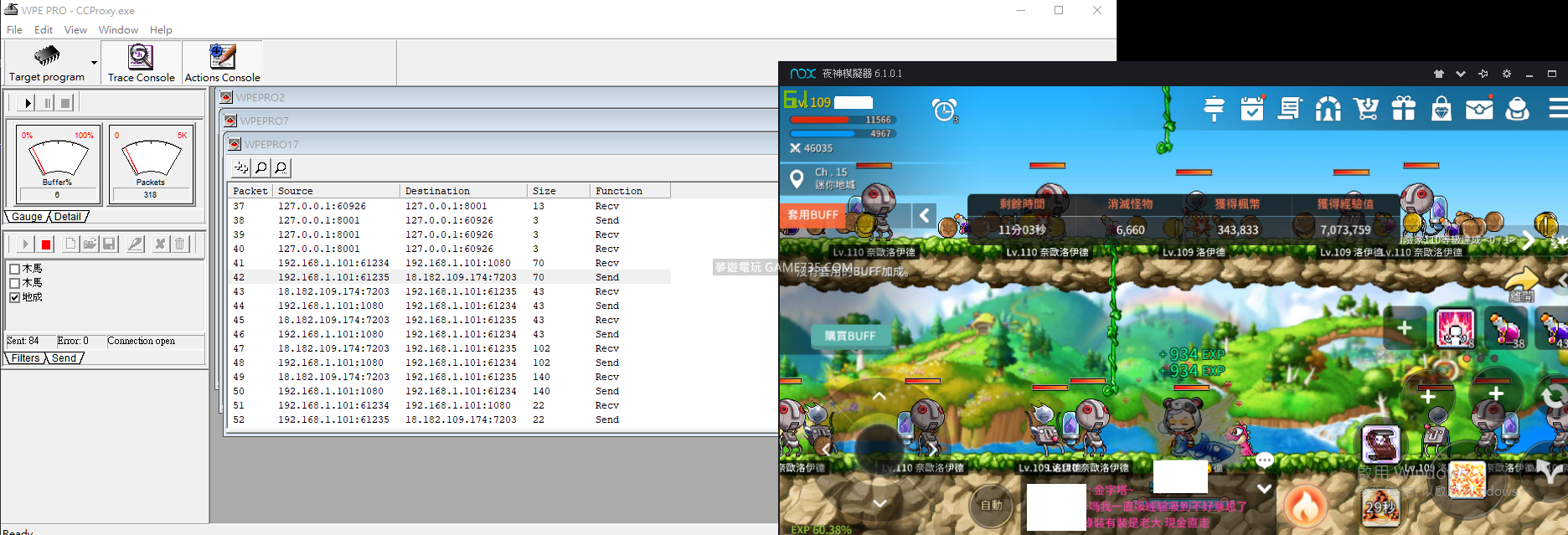This screenshot has height=535, width=1568.
Task: Open the Window menu
Action: 118,29
